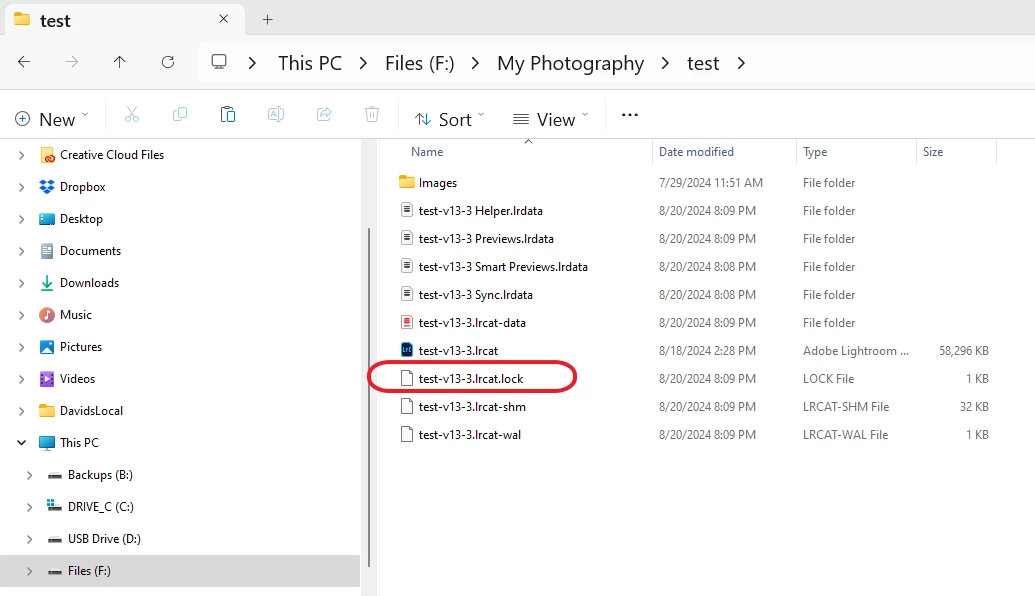Viewport: 1035px width, 596px height.
Task: Click the DRIVE_C drive icon
Action: tap(54, 506)
